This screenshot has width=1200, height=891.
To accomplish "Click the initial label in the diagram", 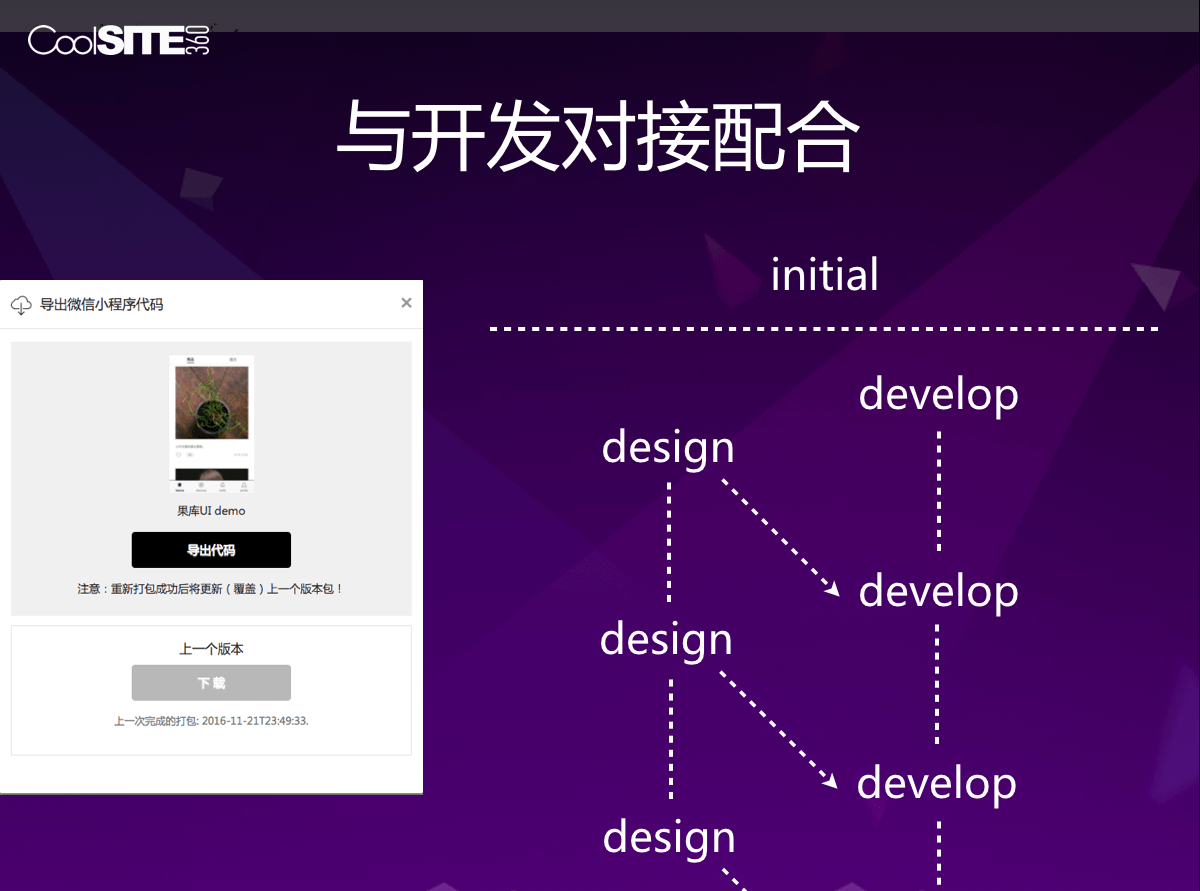I will click(825, 275).
